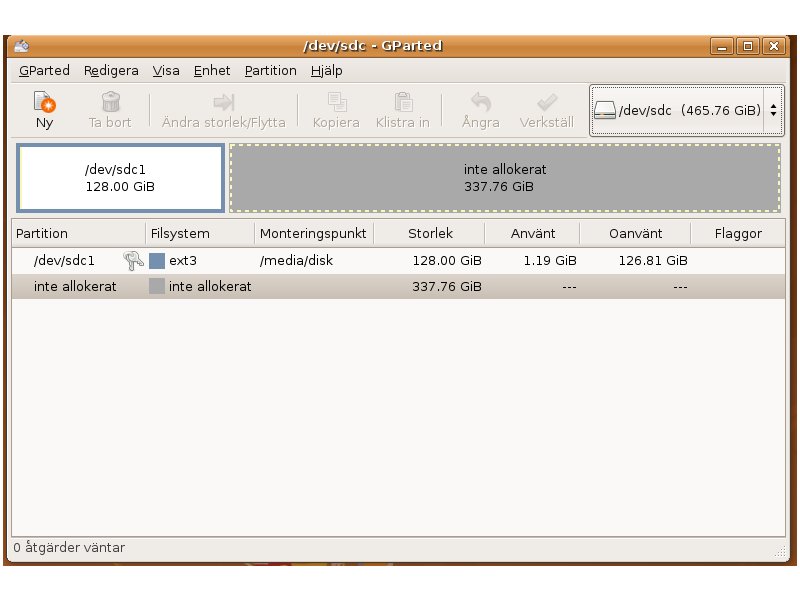The width and height of the screenshot is (800, 600).
Task: Click the Monteringspunkt column header
Action: tap(314, 234)
